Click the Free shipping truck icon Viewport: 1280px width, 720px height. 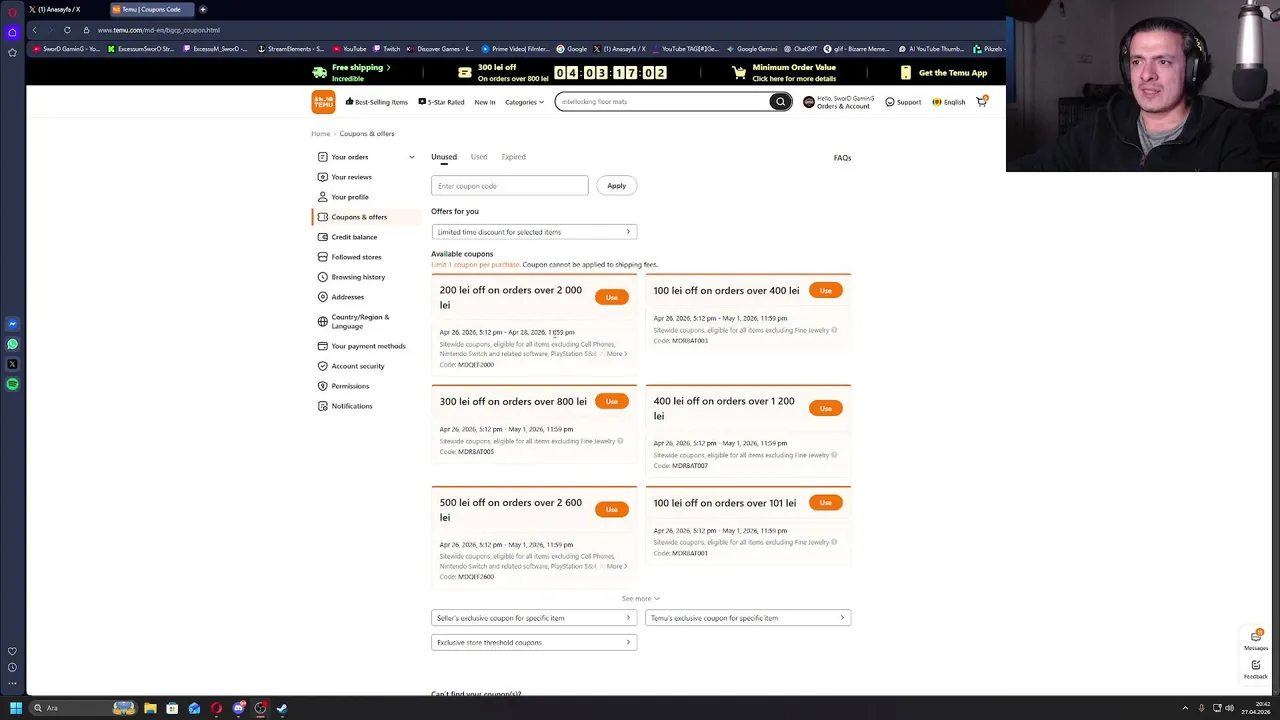pyautogui.click(x=319, y=72)
